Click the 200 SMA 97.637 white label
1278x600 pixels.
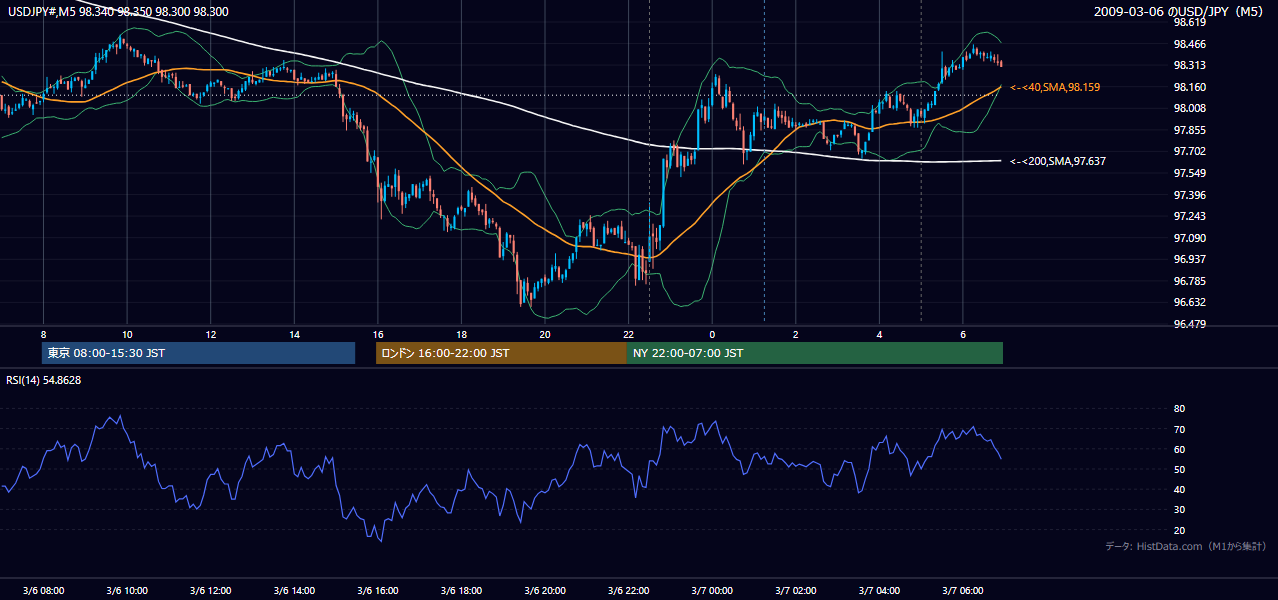pyautogui.click(x=1058, y=161)
